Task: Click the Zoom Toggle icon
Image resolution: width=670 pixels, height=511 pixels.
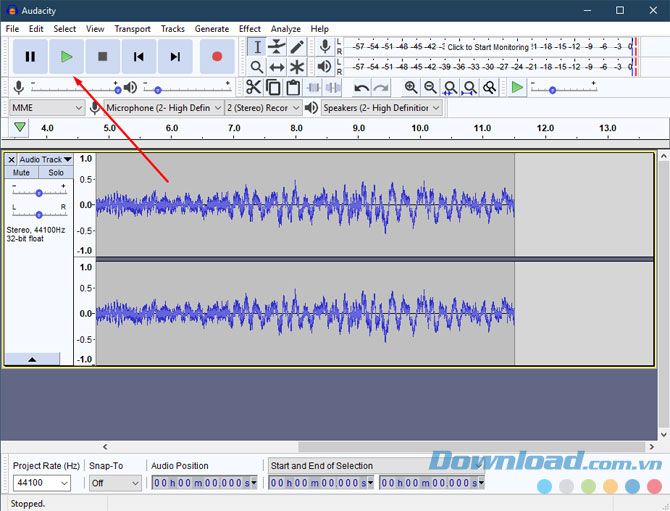Action: [x=489, y=88]
